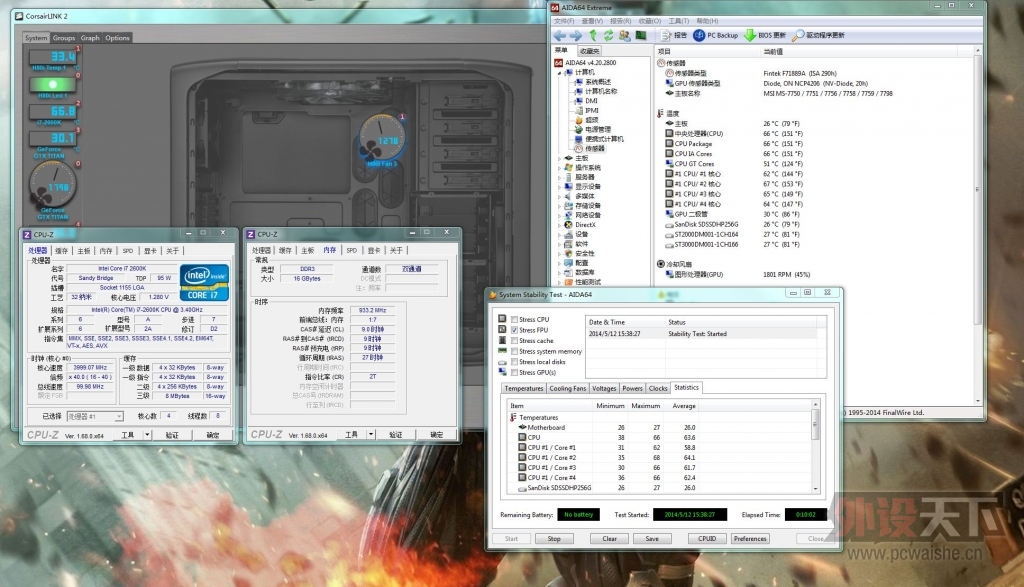Select IPMI in the AIDA64 tree
Image resolution: width=1024 pixels, height=587 pixels.
point(586,110)
